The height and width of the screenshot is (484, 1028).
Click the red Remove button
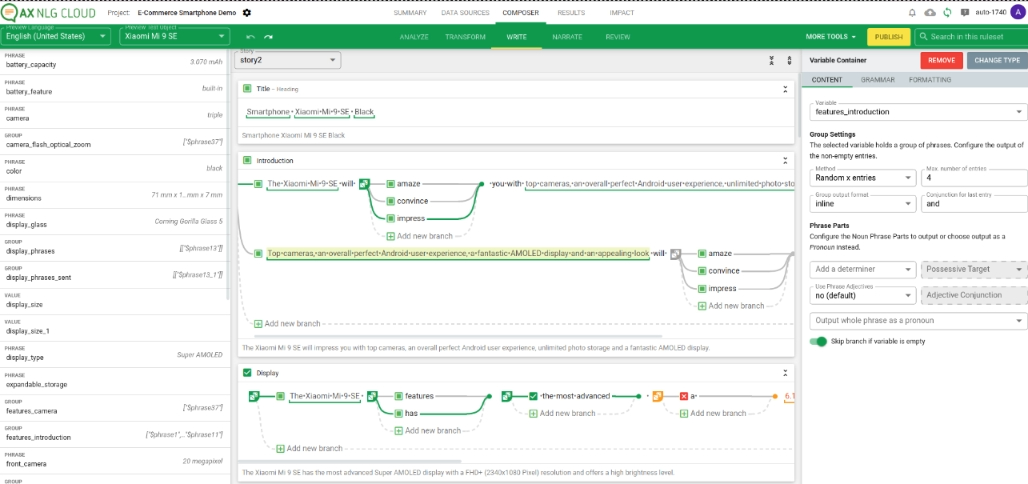click(x=941, y=60)
